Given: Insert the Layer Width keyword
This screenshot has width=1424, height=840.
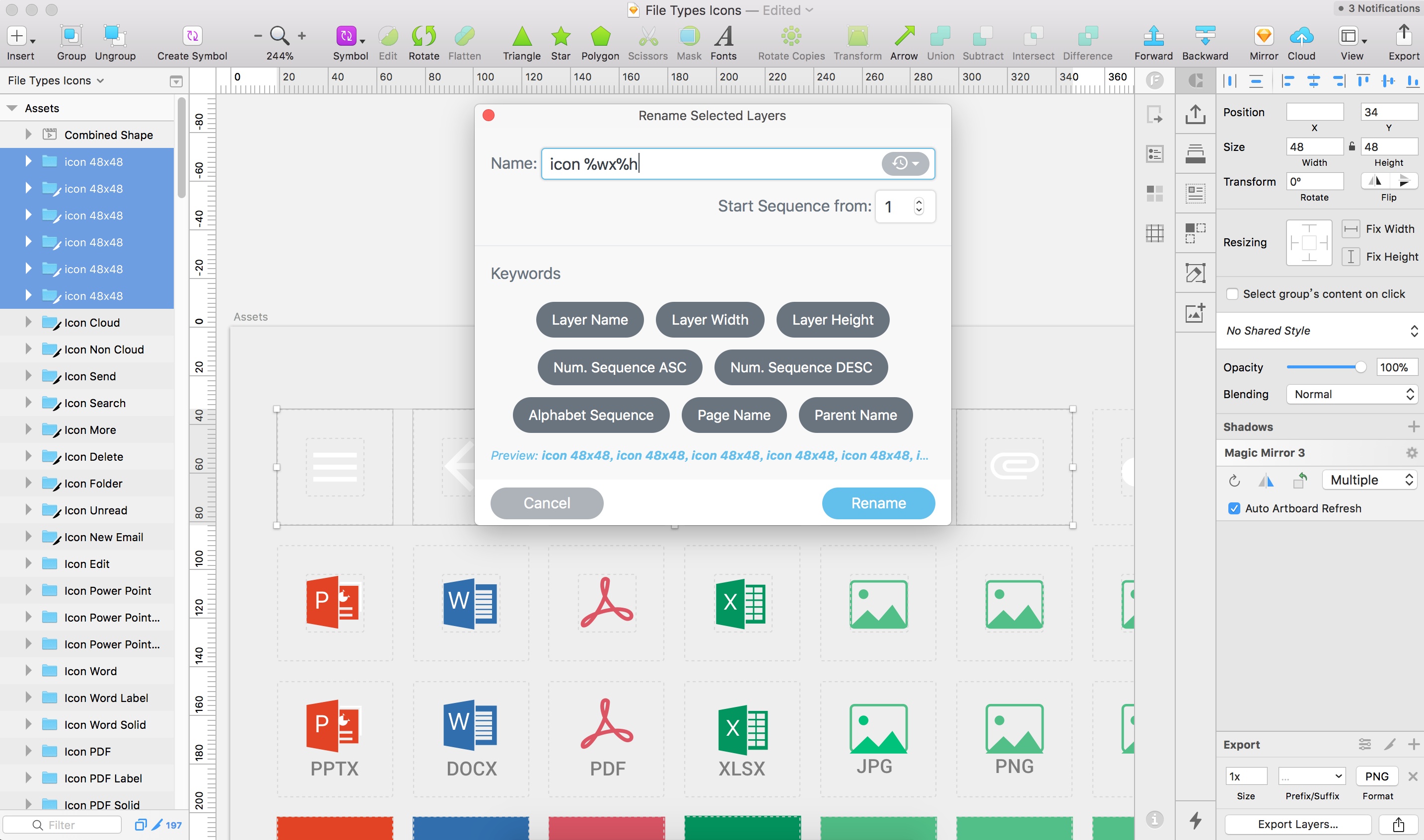Looking at the screenshot, I should coord(710,320).
